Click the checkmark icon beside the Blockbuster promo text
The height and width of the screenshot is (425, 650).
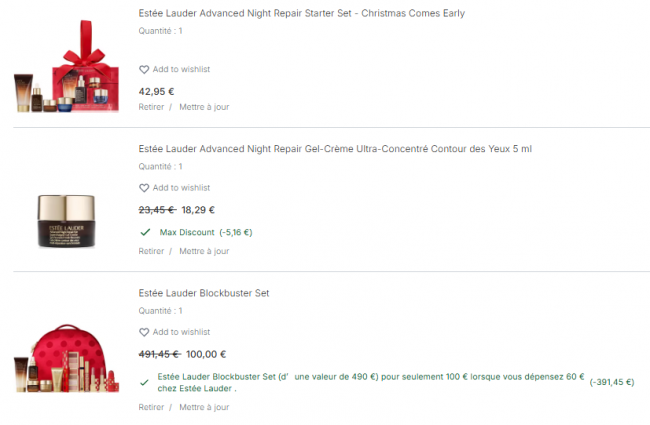(x=145, y=380)
